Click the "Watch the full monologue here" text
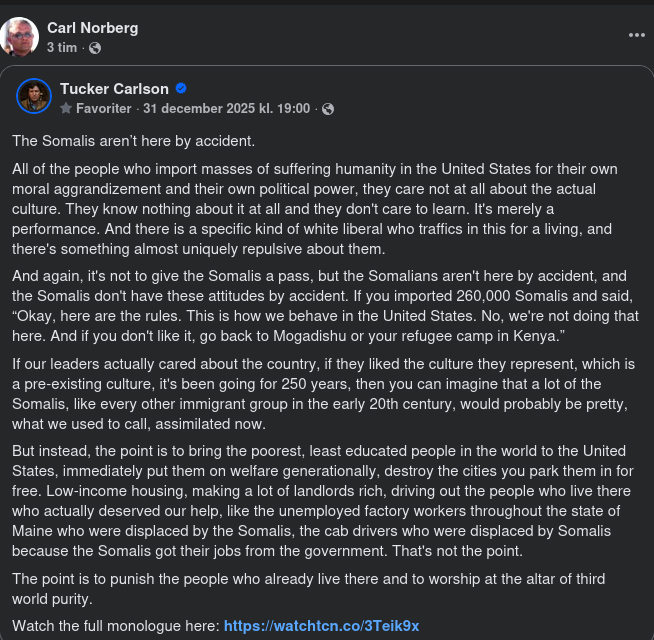 116,626
